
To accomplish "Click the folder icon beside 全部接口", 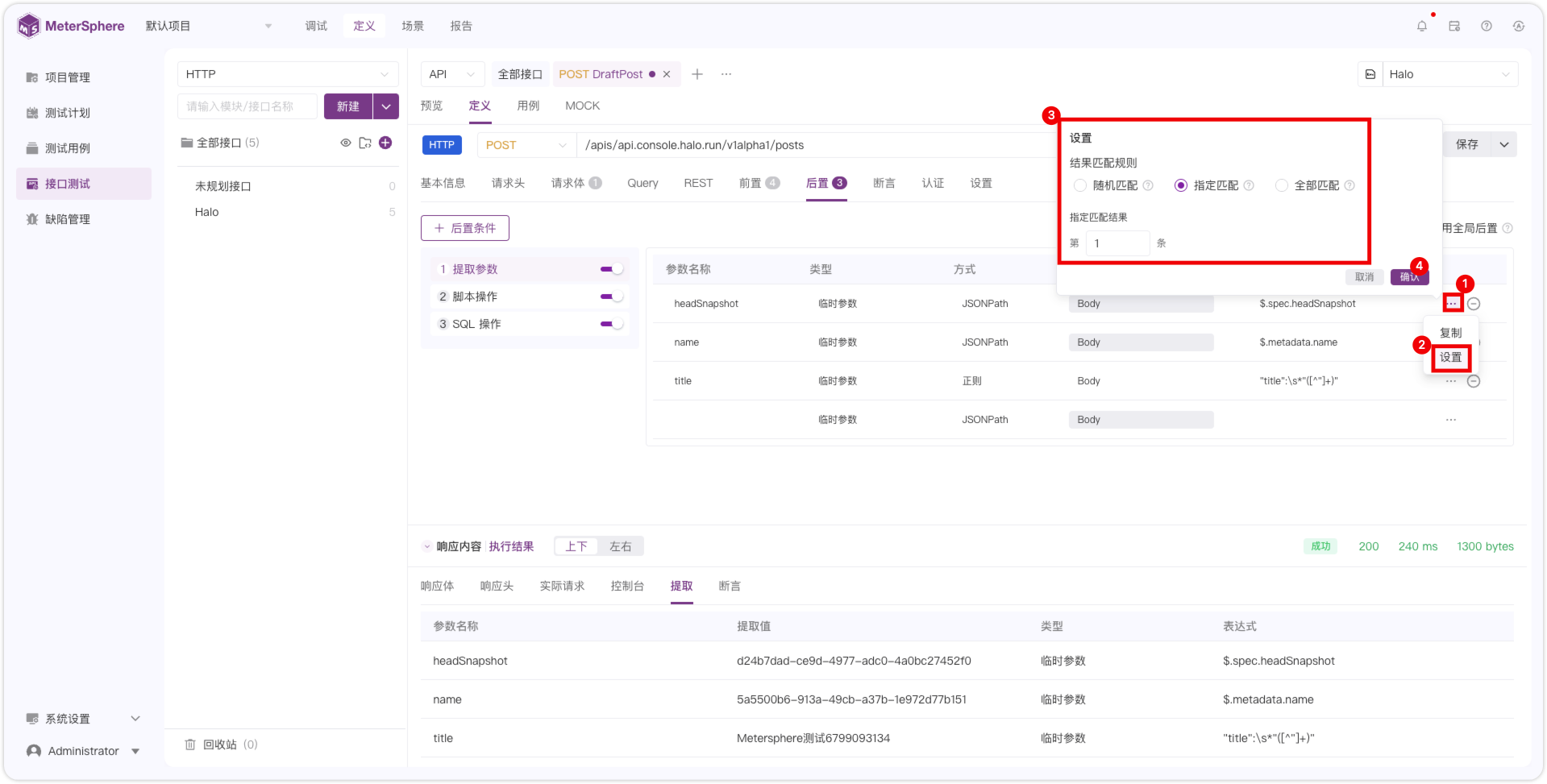I will (365, 143).
